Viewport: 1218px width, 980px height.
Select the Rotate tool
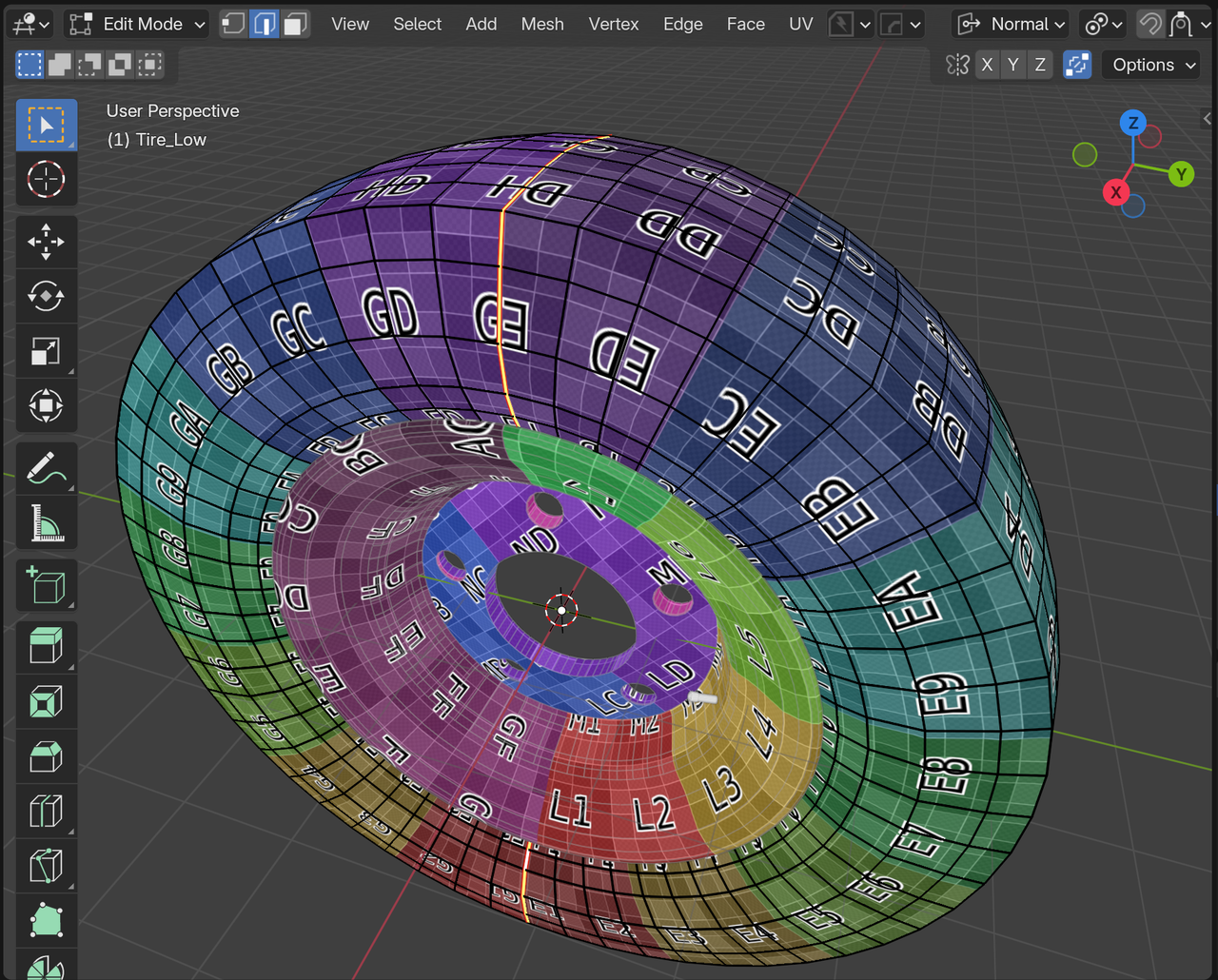point(46,296)
